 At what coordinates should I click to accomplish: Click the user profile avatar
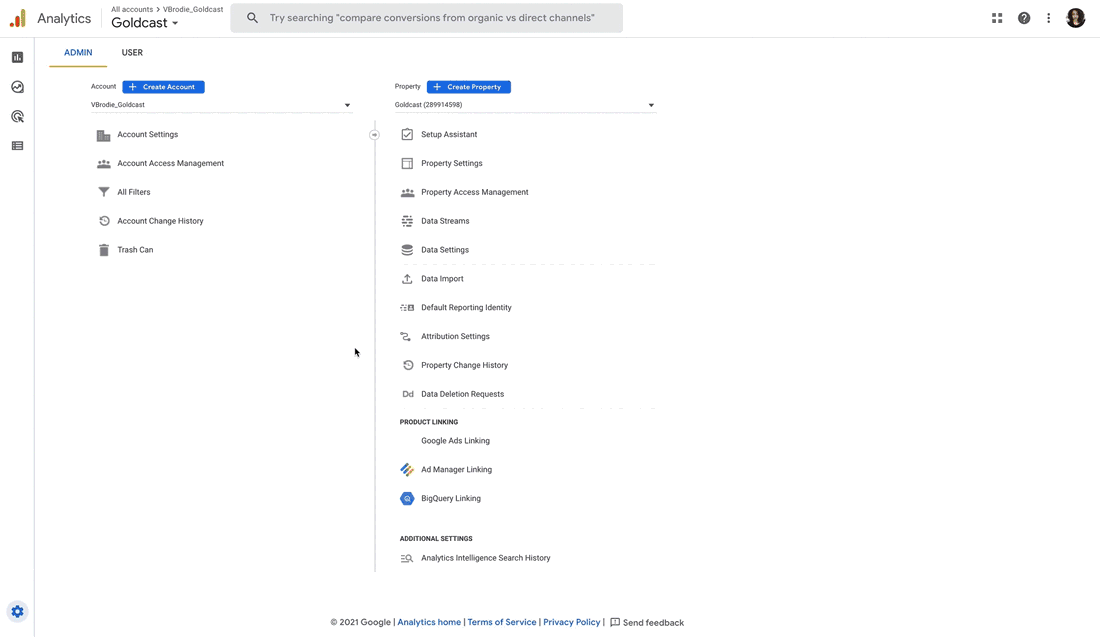coord(1075,18)
